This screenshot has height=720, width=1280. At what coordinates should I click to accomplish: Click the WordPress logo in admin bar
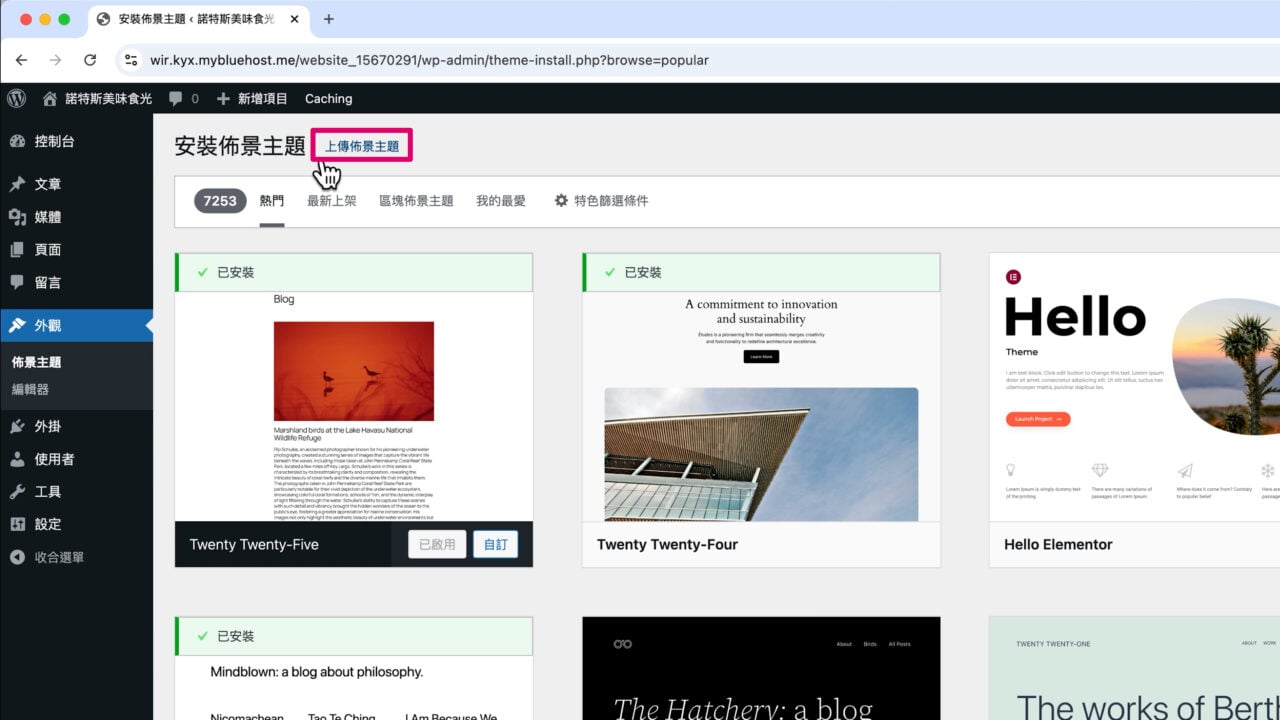click(16, 98)
